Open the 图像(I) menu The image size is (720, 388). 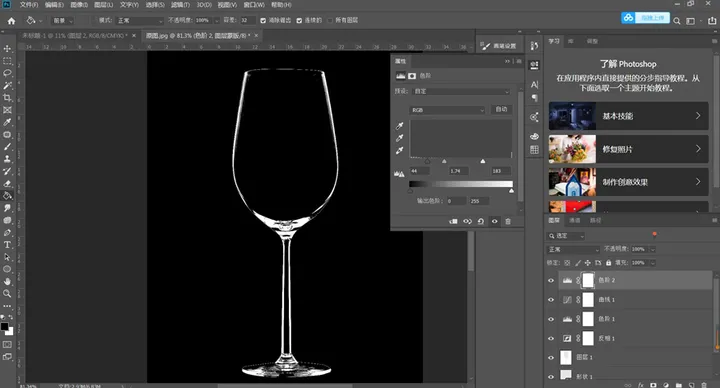[79, 5]
